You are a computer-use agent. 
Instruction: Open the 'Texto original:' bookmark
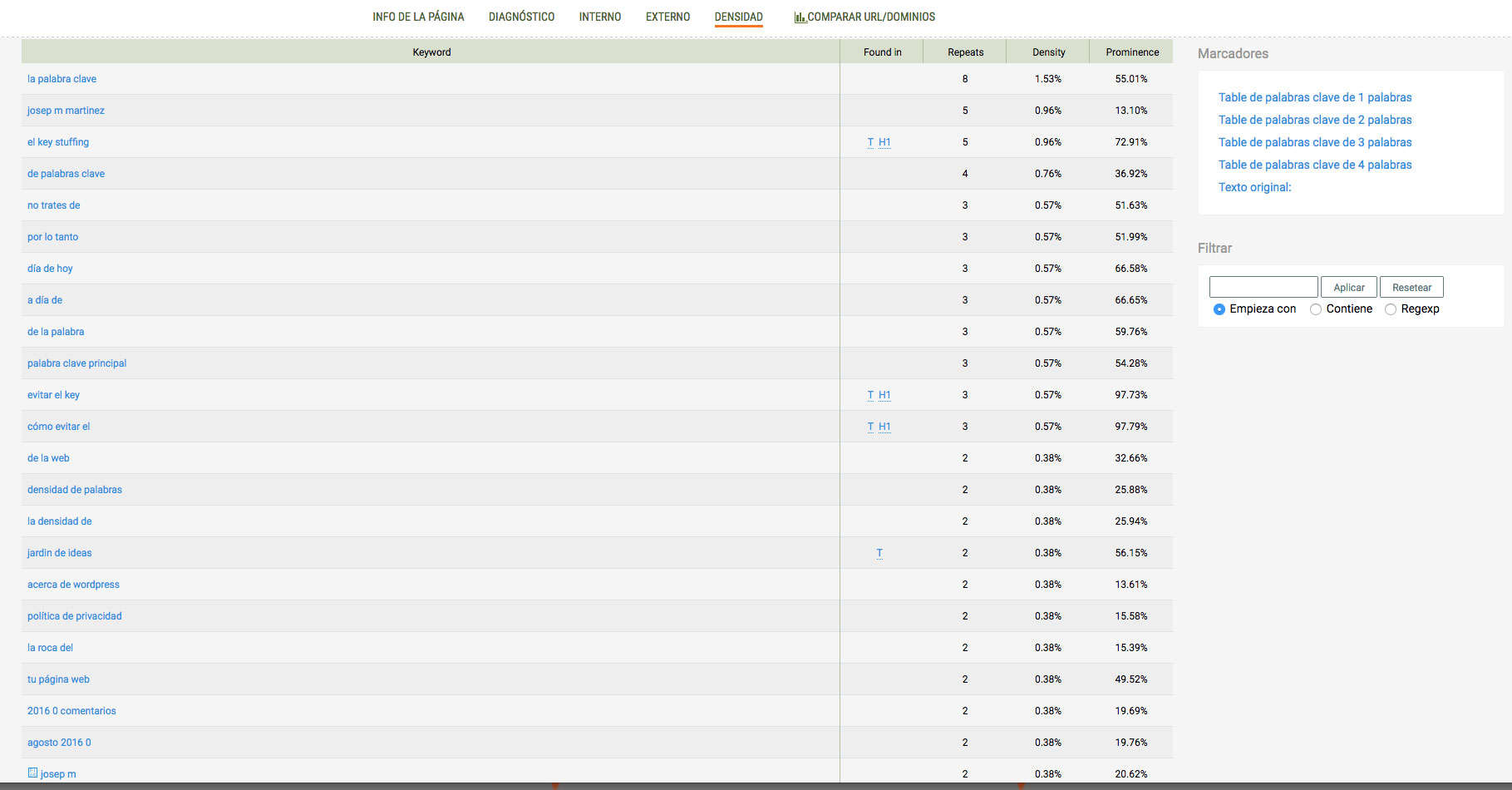(1254, 187)
